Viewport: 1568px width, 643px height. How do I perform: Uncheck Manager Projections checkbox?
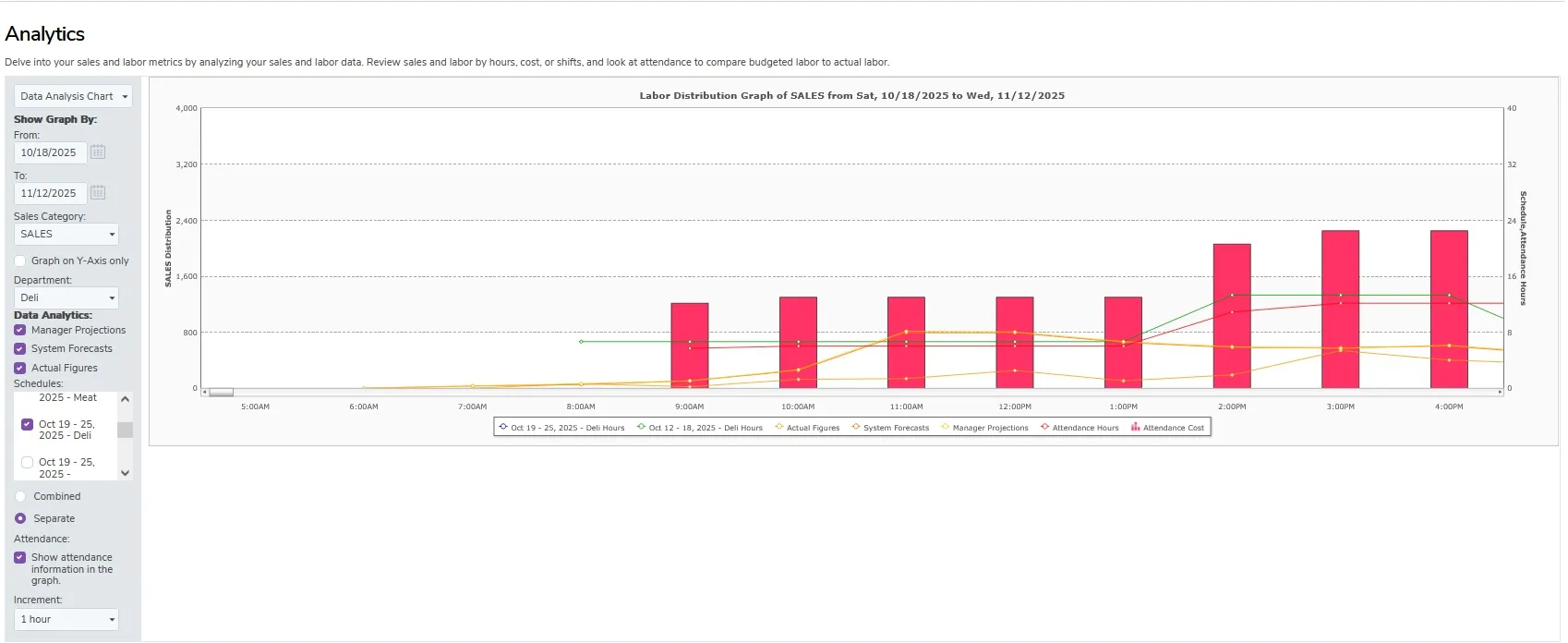(20, 330)
